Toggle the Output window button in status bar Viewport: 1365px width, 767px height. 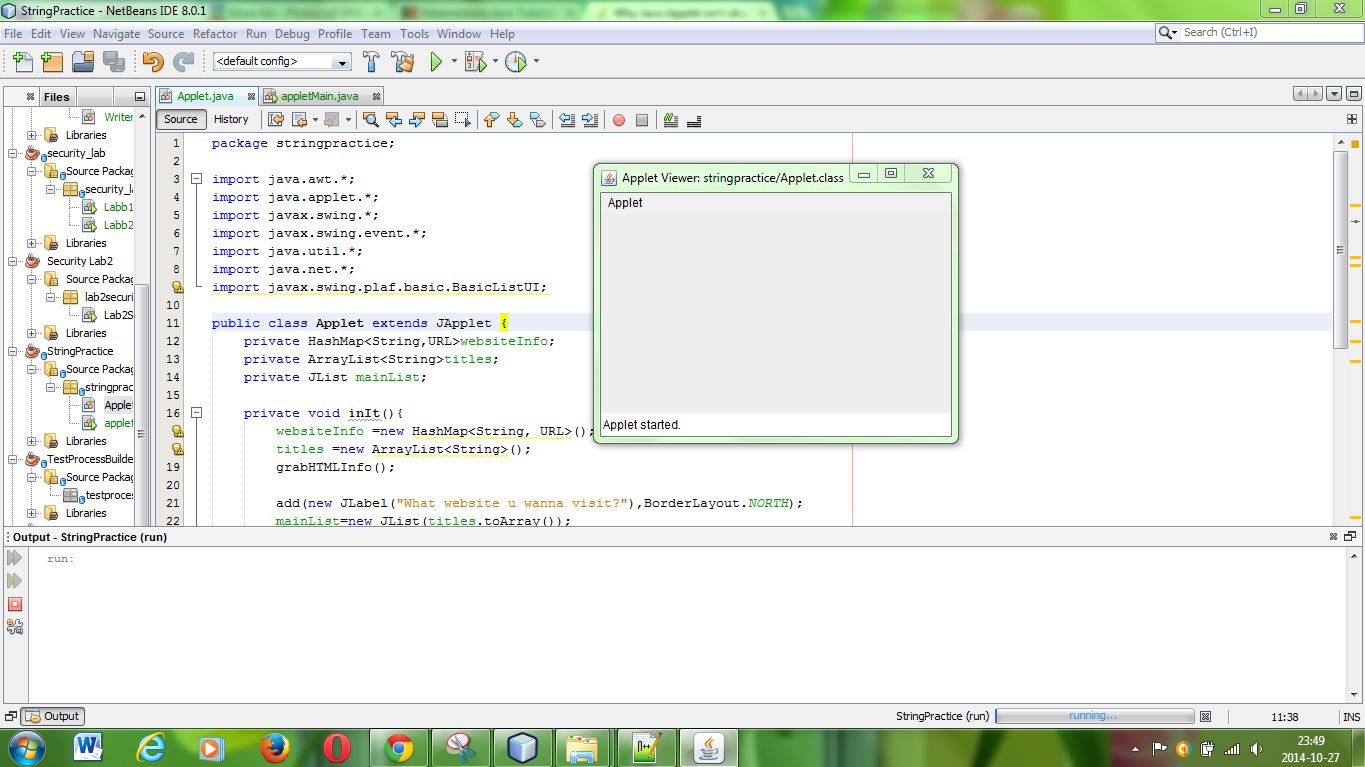click(54, 716)
